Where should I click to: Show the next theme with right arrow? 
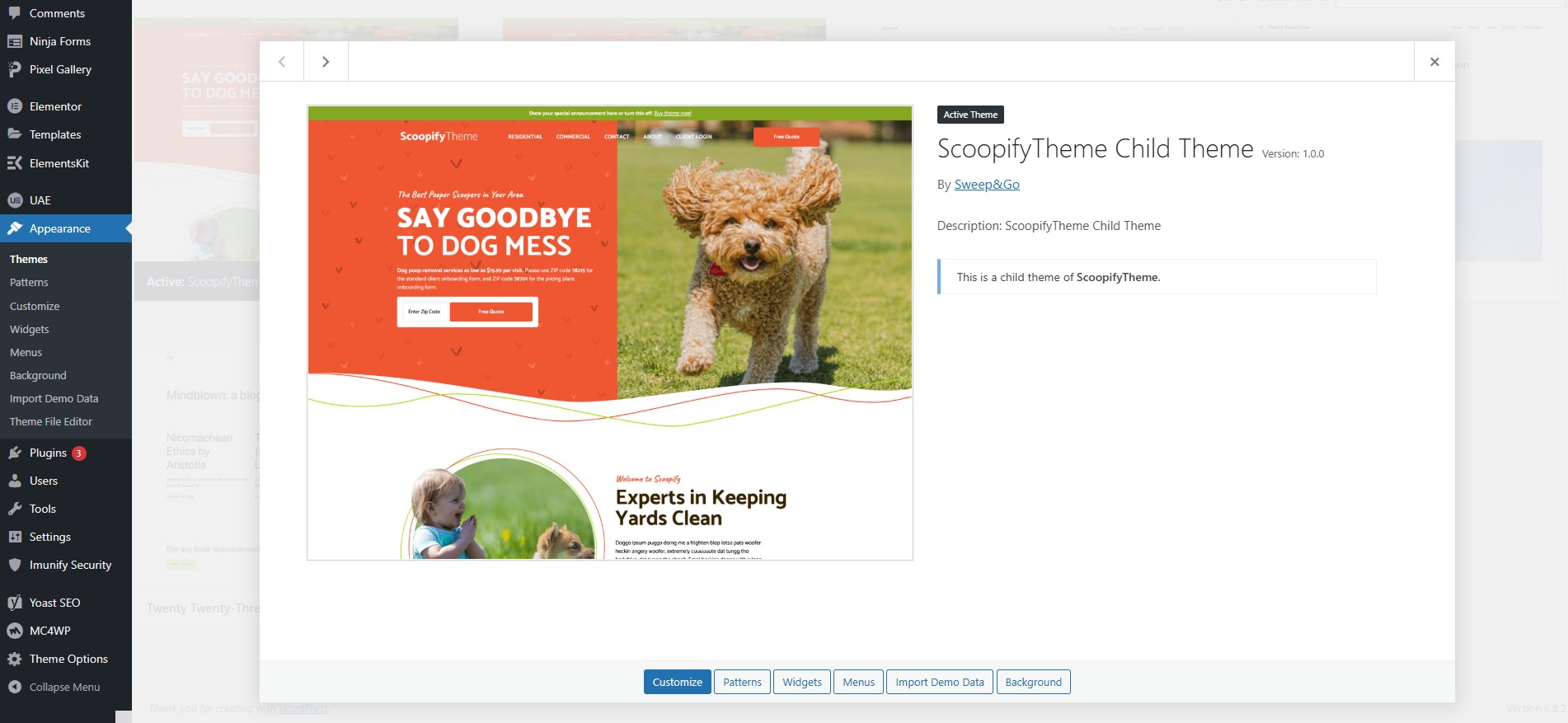click(326, 62)
